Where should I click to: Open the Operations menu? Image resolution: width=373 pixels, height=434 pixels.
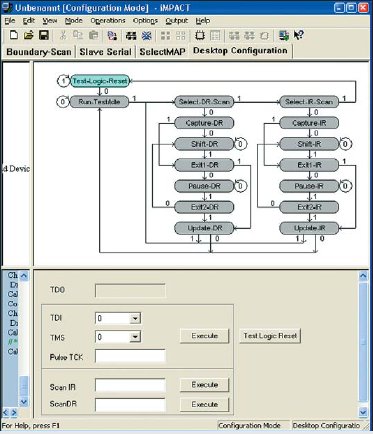coord(108,21)
